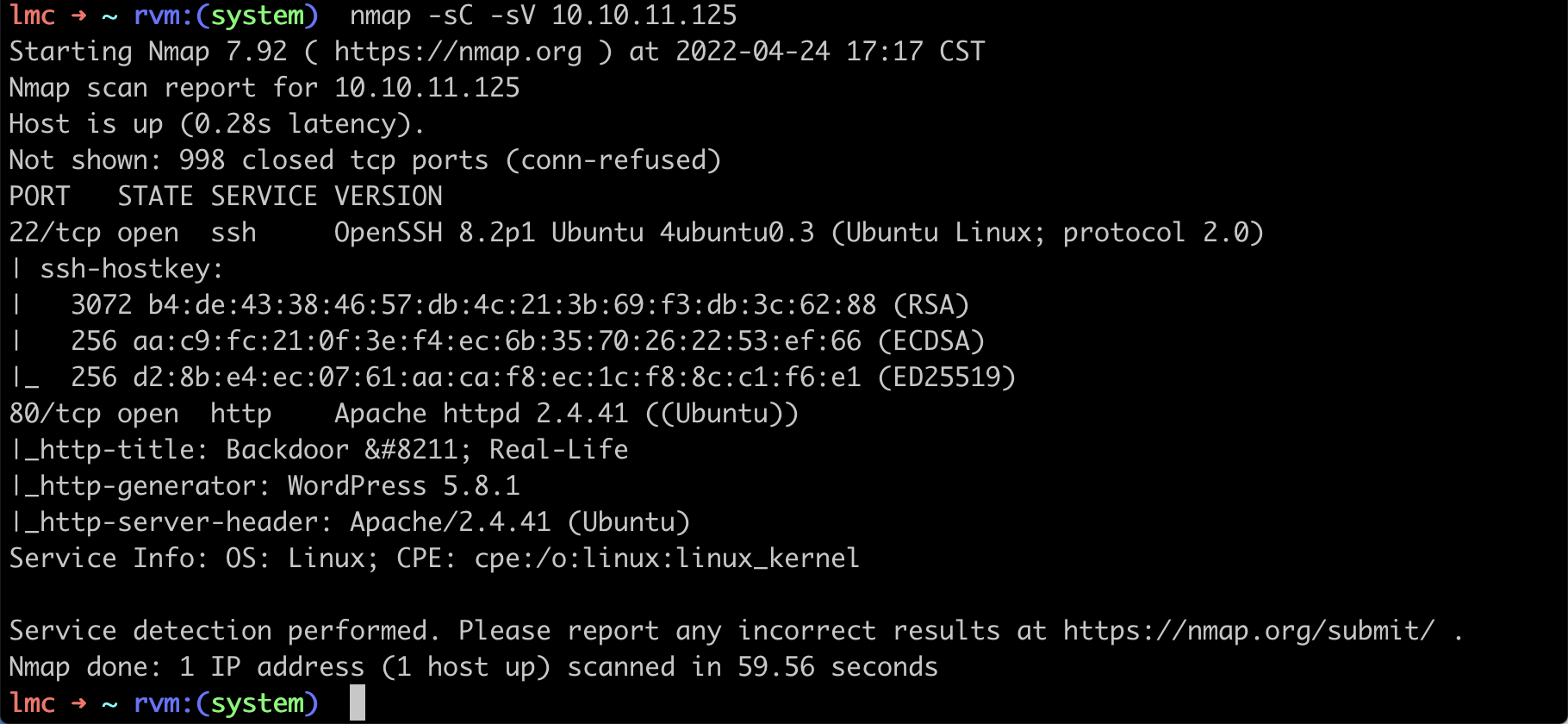Click the IP address in the nmap command
This screenshot has width=1568, height=724.
click(x=644, y=16)
